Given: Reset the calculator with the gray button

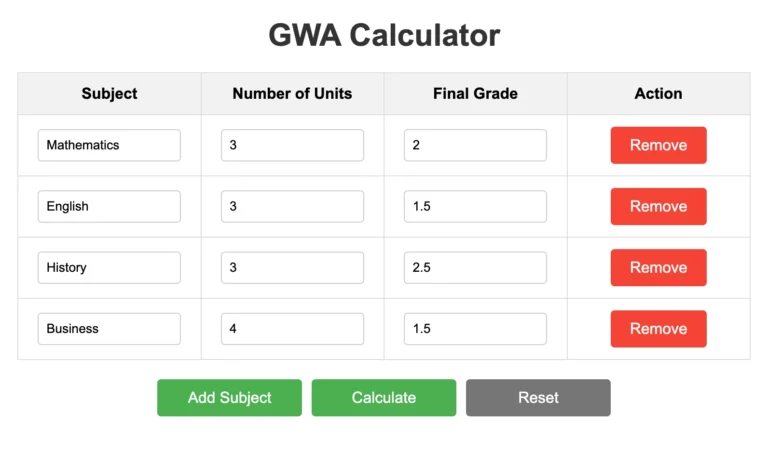Looking at the screenshot, I should pos(538,398).
